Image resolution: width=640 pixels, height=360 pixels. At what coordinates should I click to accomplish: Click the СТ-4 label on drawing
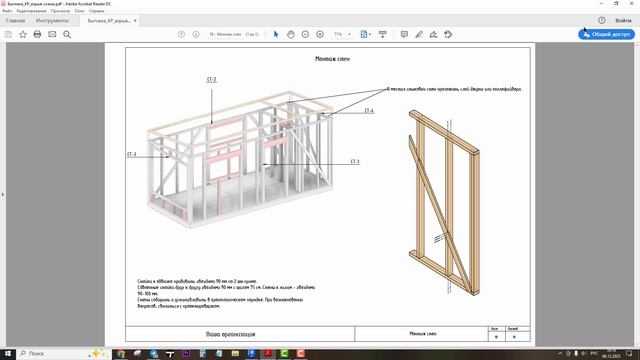pyautogui.click(x=369, y=111)
